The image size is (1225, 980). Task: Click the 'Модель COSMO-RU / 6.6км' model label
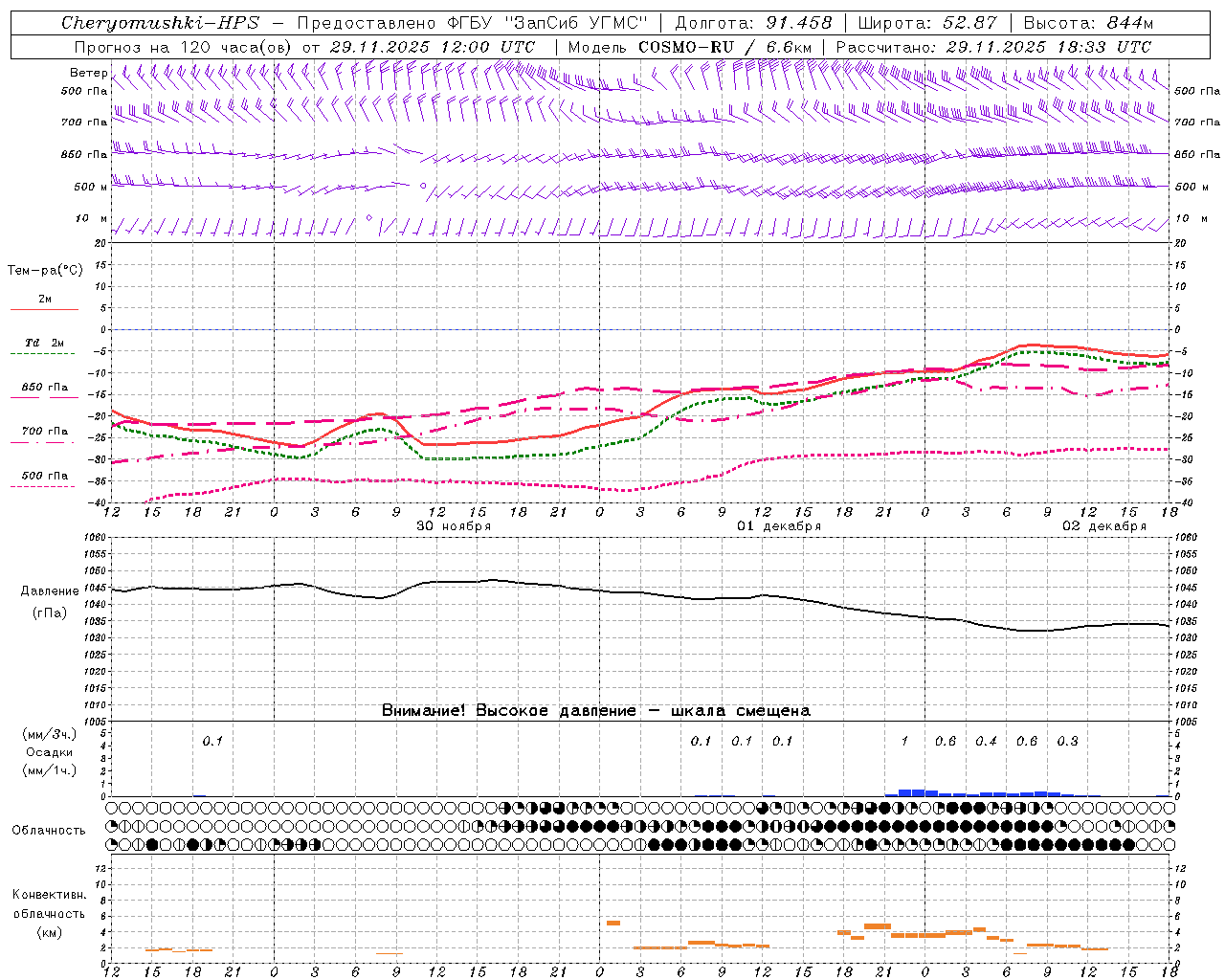690,46
